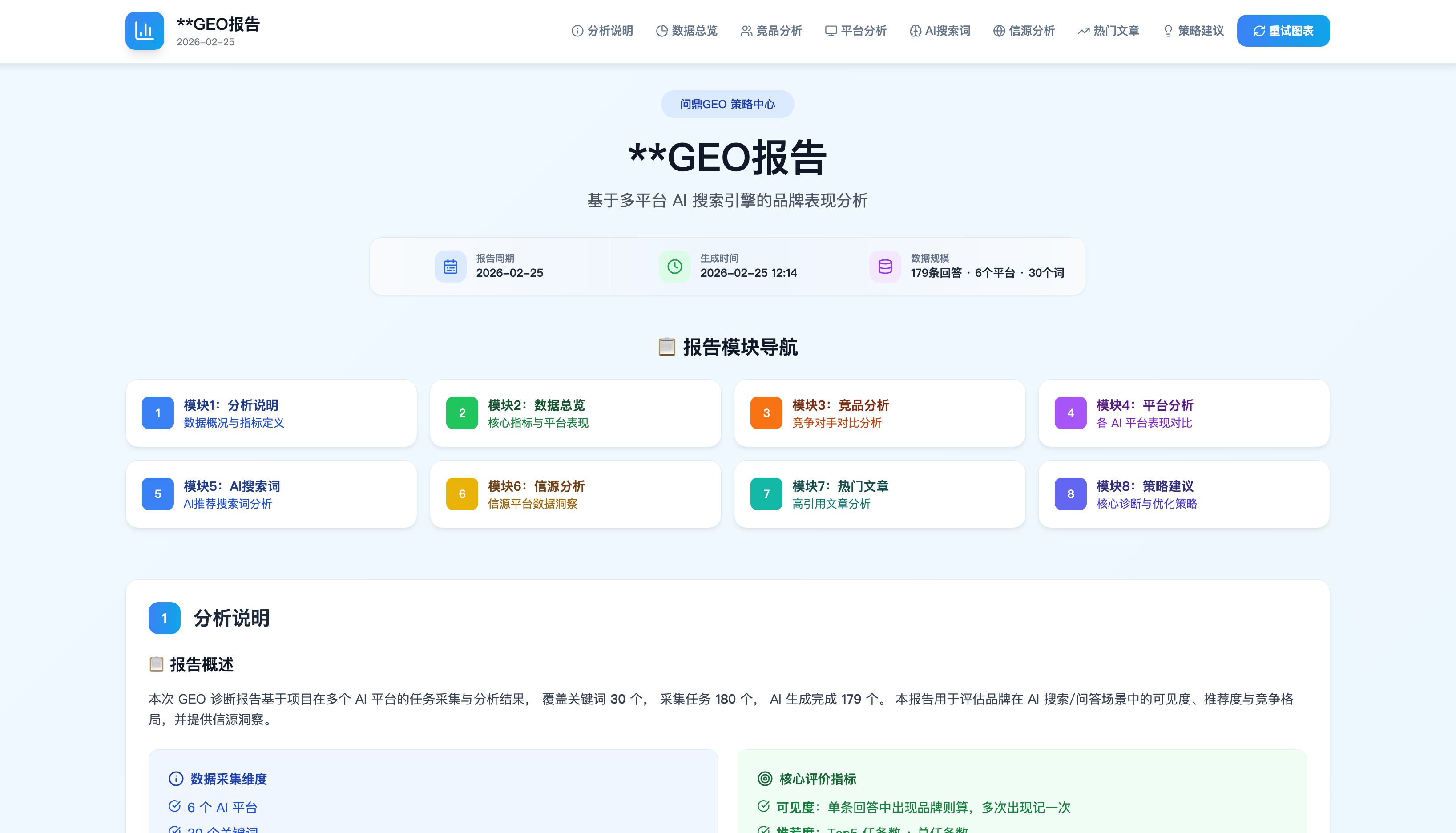This screenshot has width=1456, height=833.
Task: Click the lightbulb icon beside 策略建议
Action: (x=1167, y=31)
